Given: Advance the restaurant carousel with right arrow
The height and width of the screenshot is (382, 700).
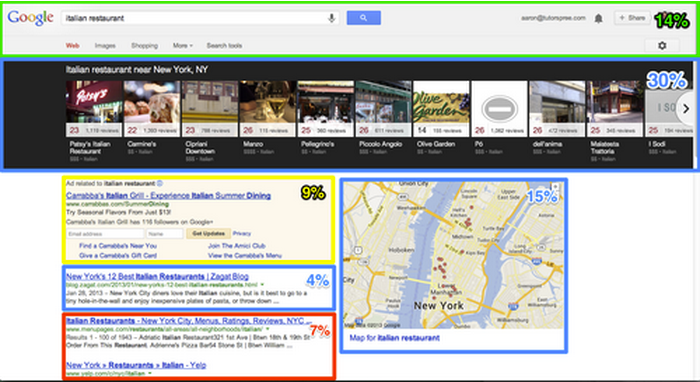Looking at the screenshot, I should click(686, 108).
